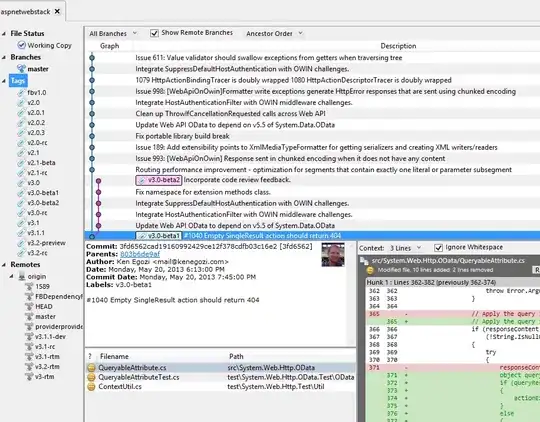Select the v3.1-rtm remote branch
Viewport: 540px width, 422px height.
click(47, 356)
